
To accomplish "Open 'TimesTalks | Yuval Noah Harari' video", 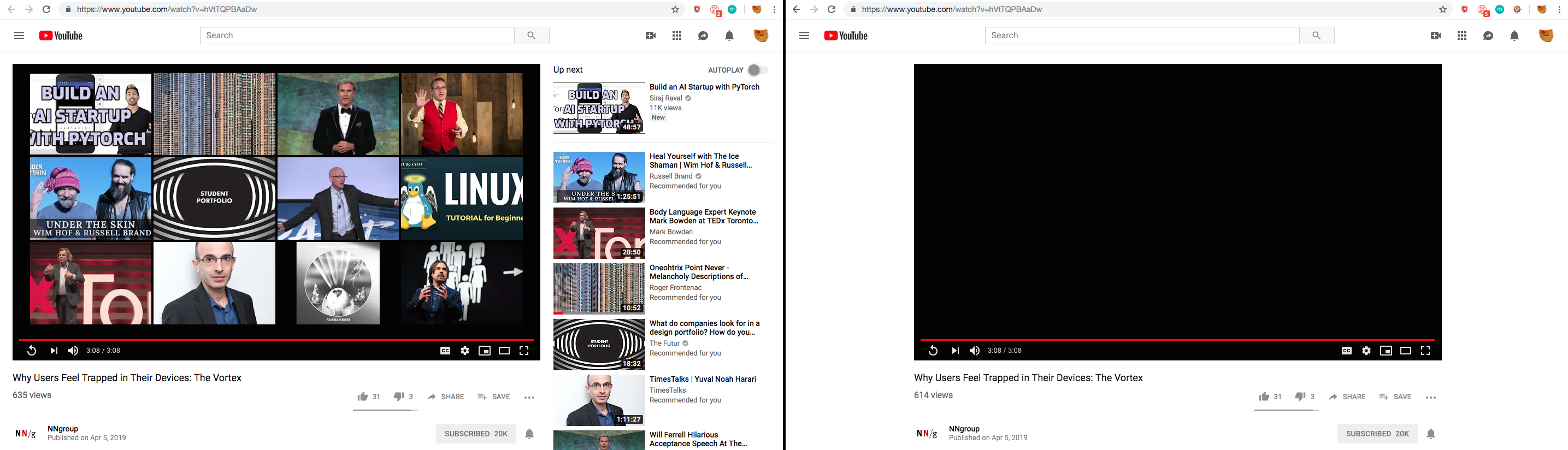I will pyautogui.click(x=703, y=379).
